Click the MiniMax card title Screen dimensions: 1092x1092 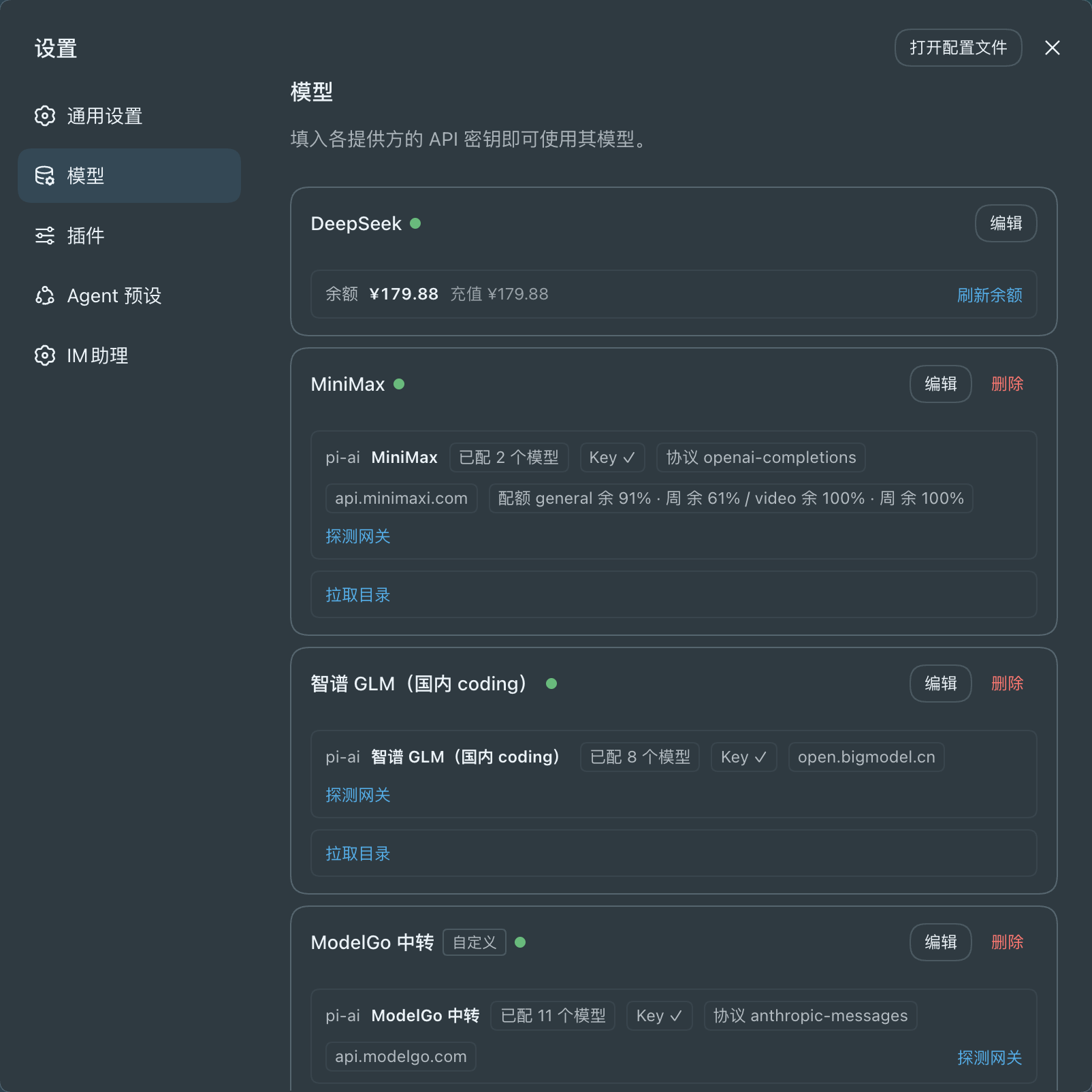[x=348, y=384]
